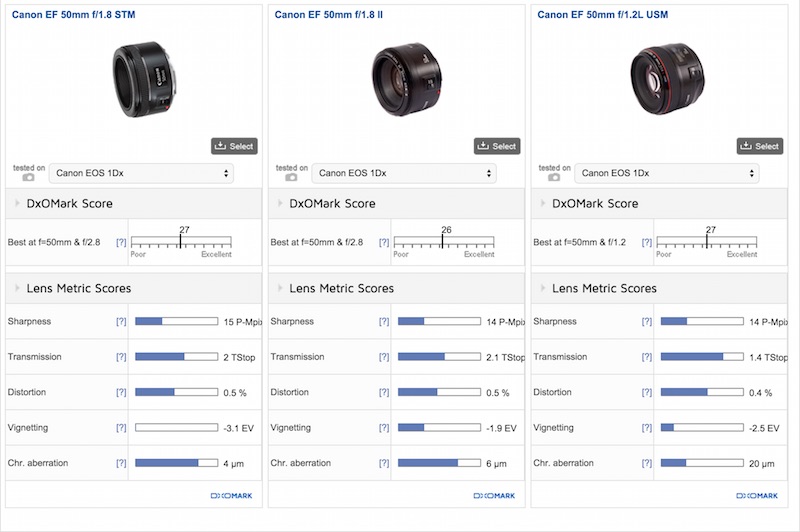Click the '0.4 %' distortion value

pos(760,393)
